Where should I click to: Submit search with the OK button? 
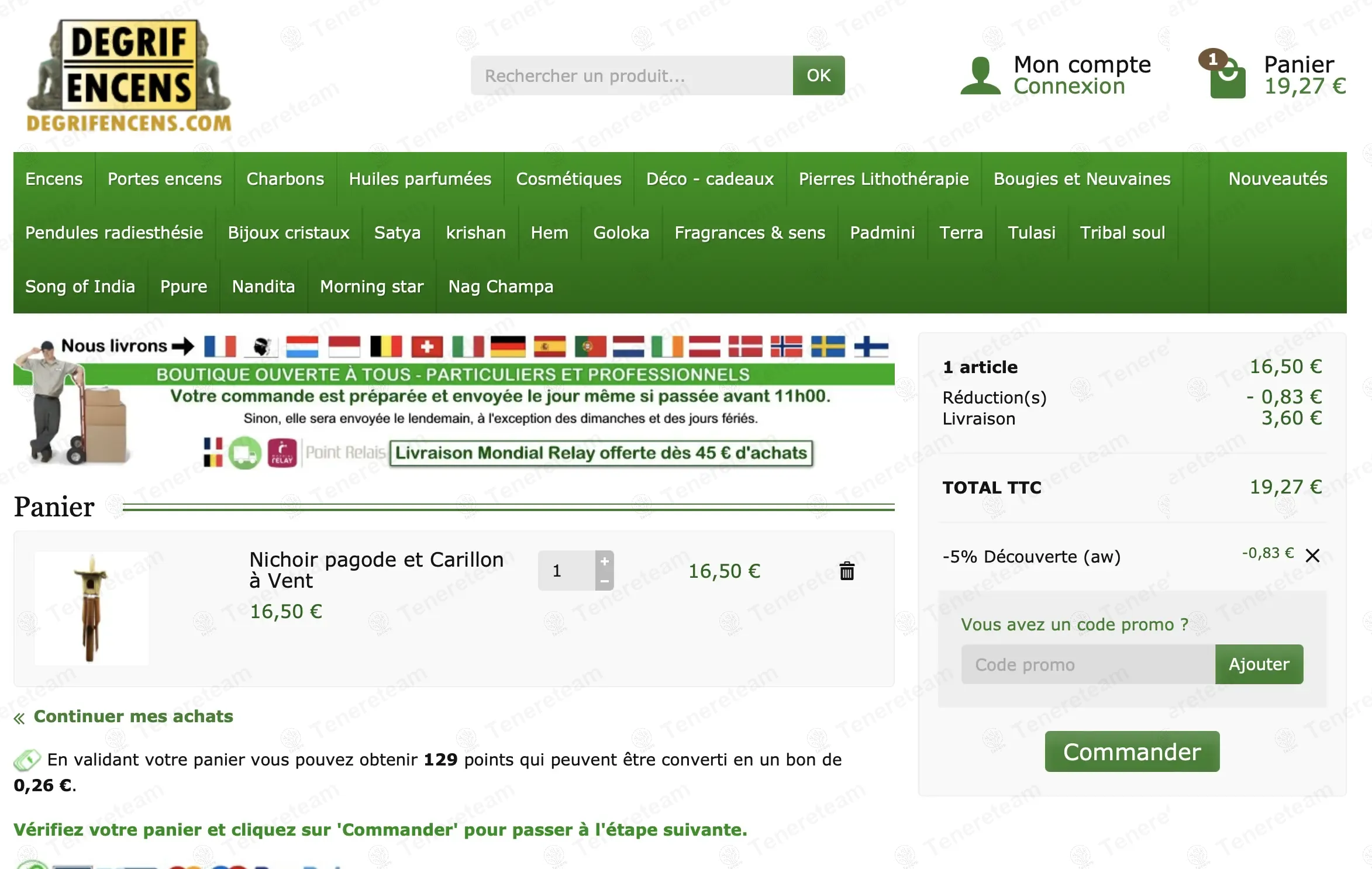click(819, 75)
